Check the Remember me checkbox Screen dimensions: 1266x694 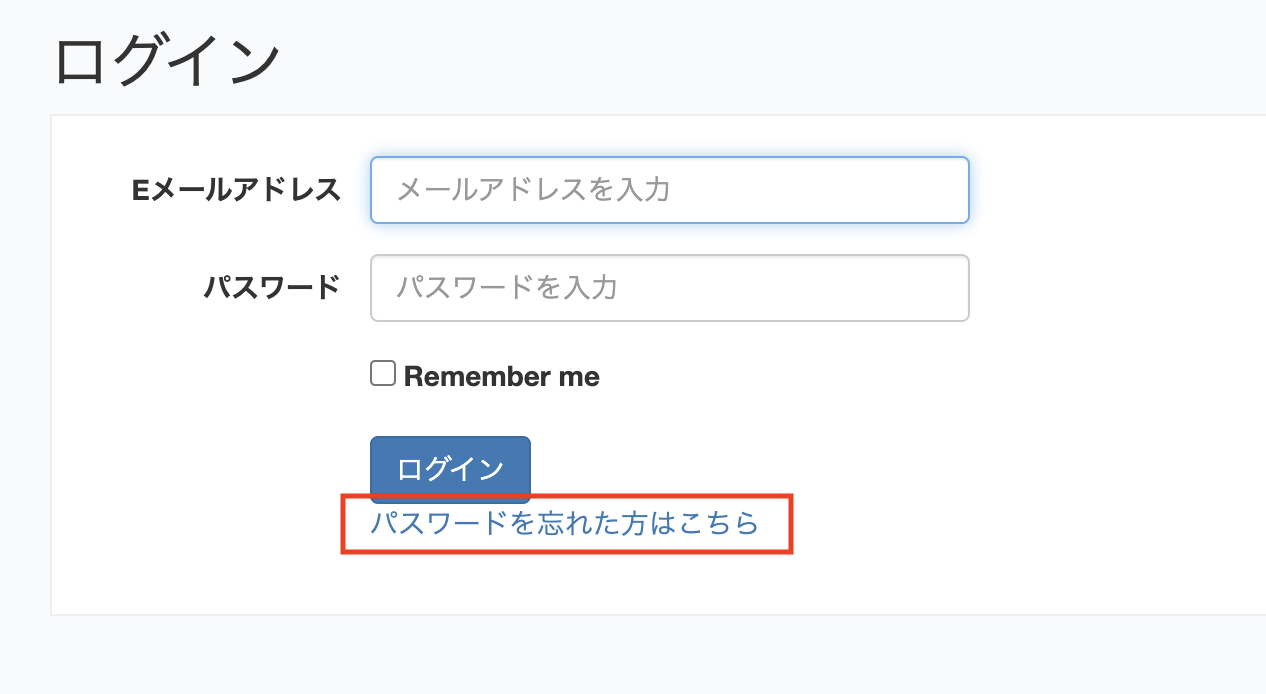point(383,372)
